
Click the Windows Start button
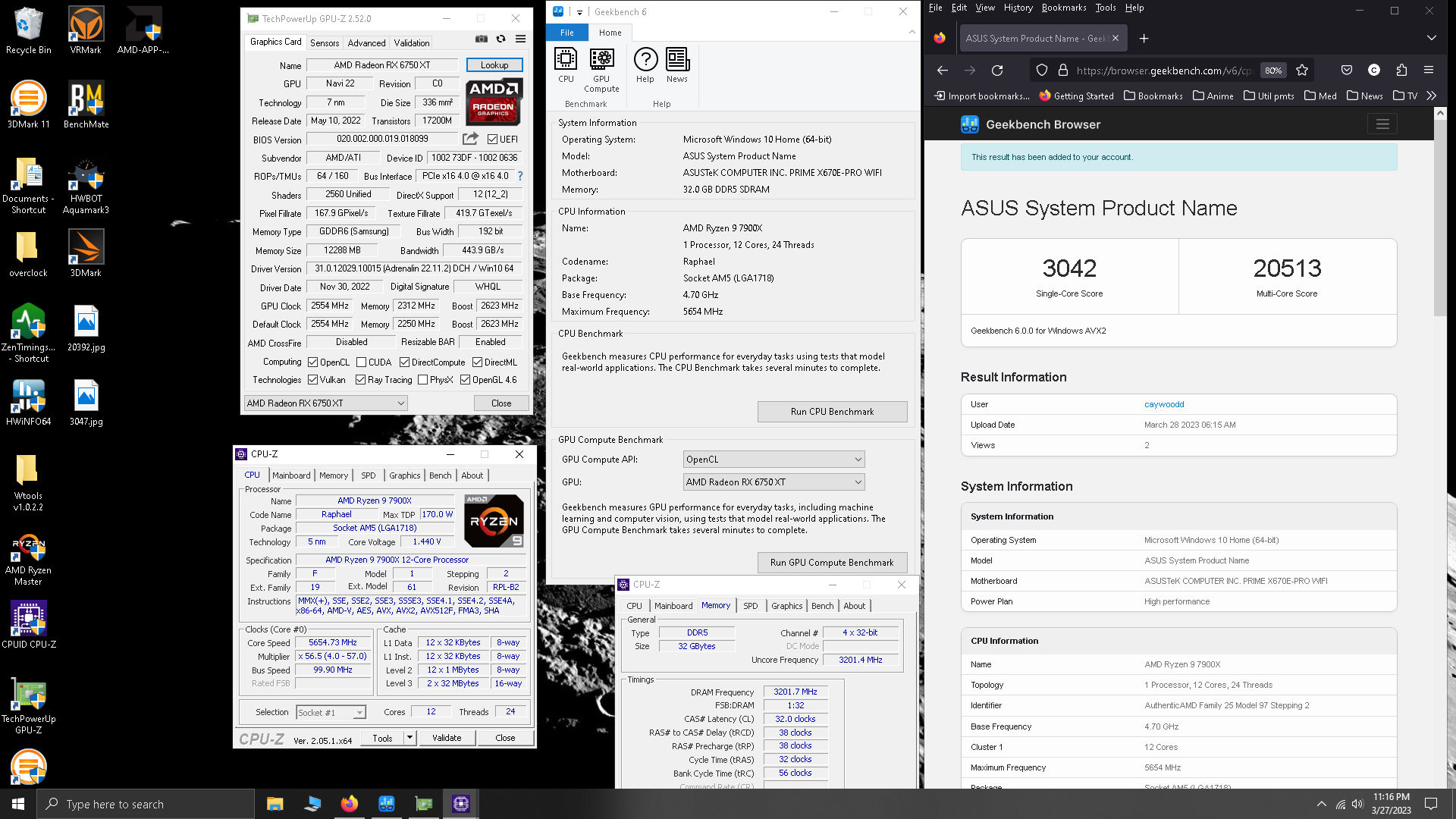pyautogui.click(x=18, y=804)
